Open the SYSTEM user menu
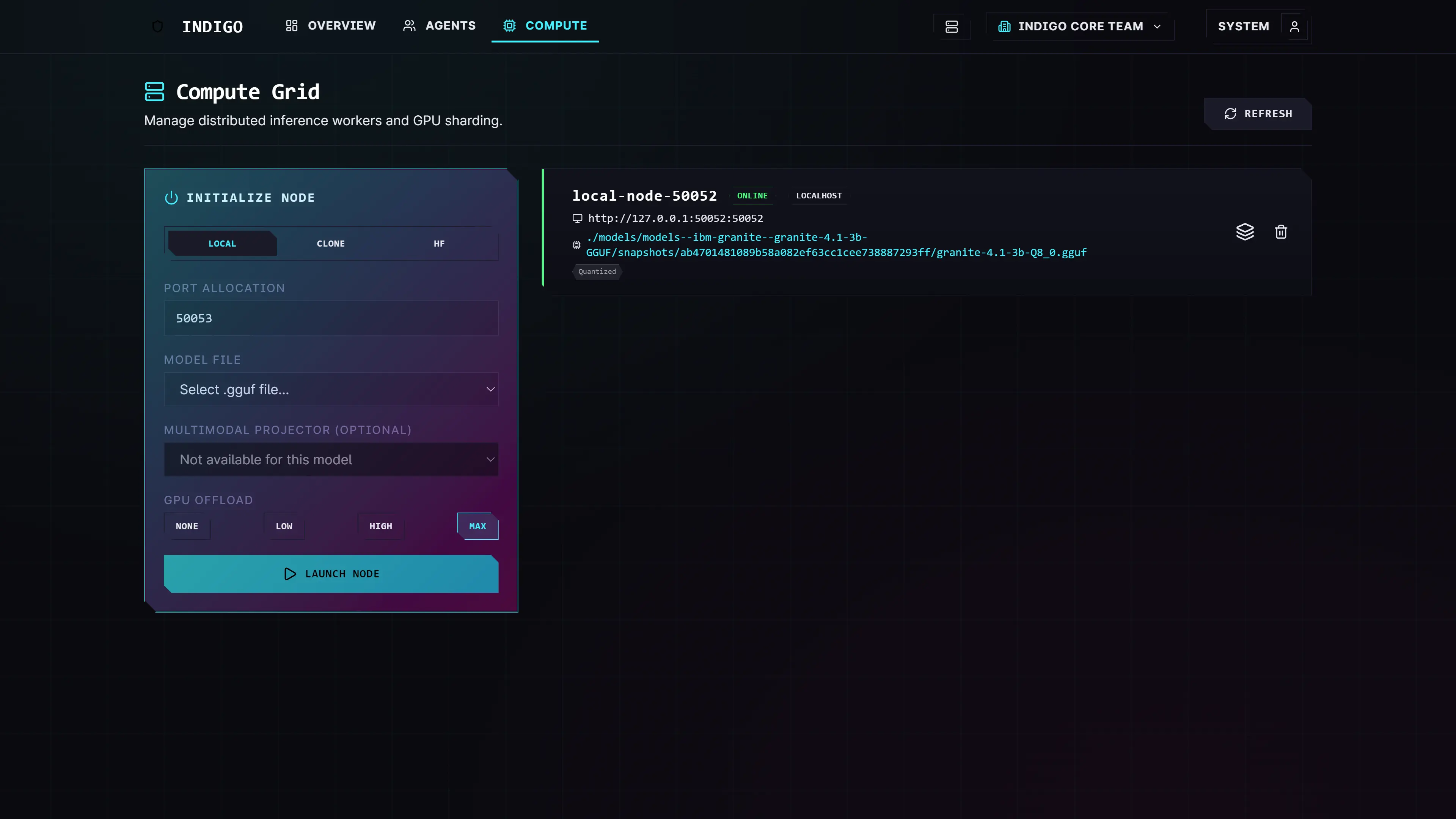Screen dimensions: 1456x819 (1259, 27)
